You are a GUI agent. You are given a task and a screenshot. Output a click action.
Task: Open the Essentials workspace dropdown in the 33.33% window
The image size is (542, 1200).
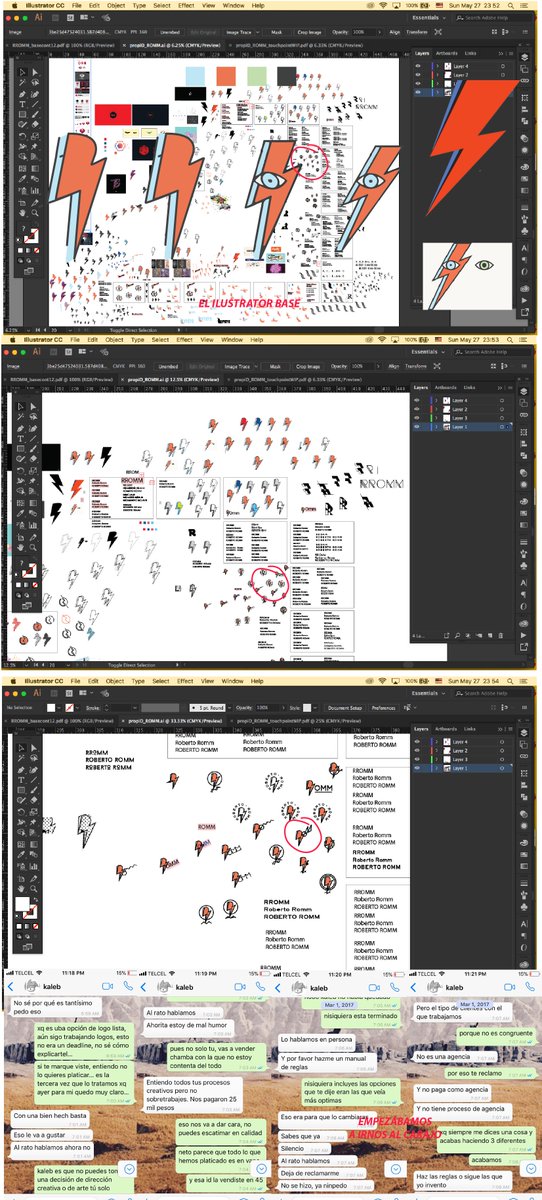(428, 692)
